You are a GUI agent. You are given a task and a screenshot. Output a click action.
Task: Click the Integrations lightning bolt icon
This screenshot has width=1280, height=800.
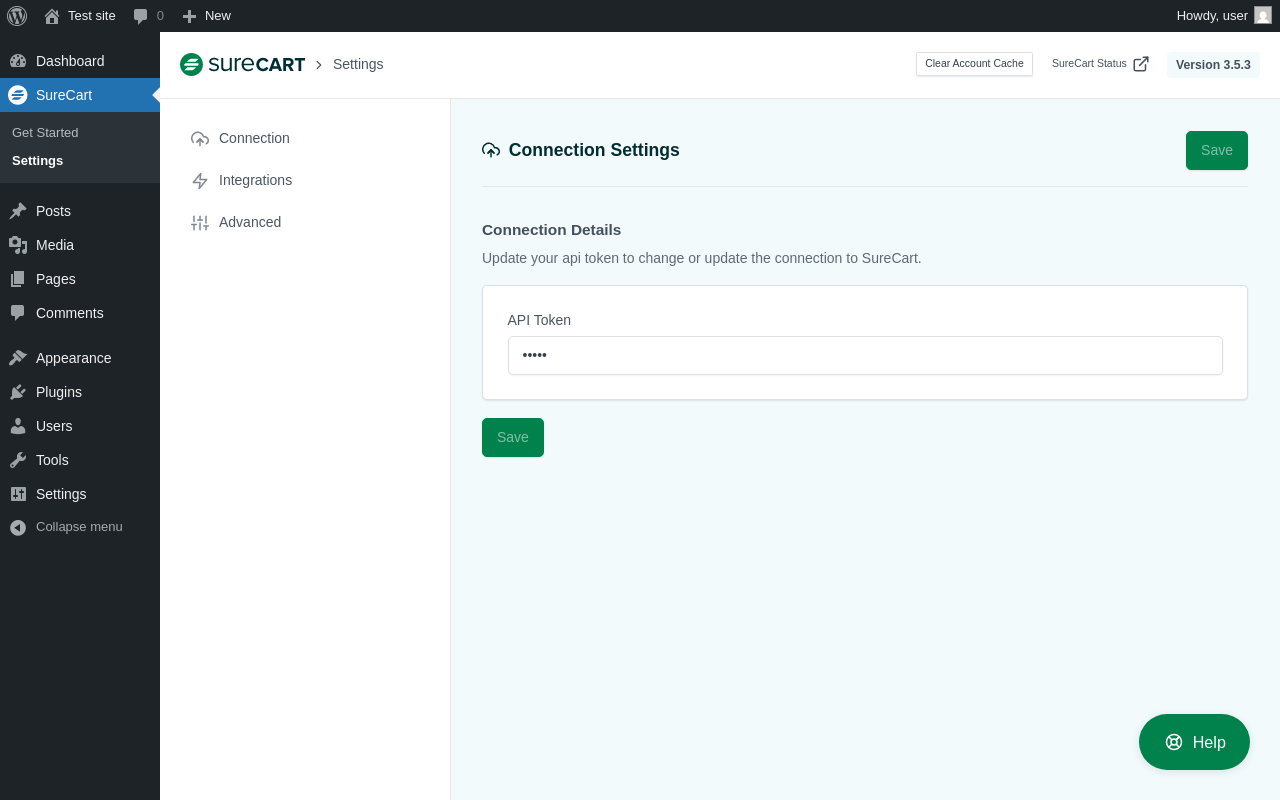(200, 181)
